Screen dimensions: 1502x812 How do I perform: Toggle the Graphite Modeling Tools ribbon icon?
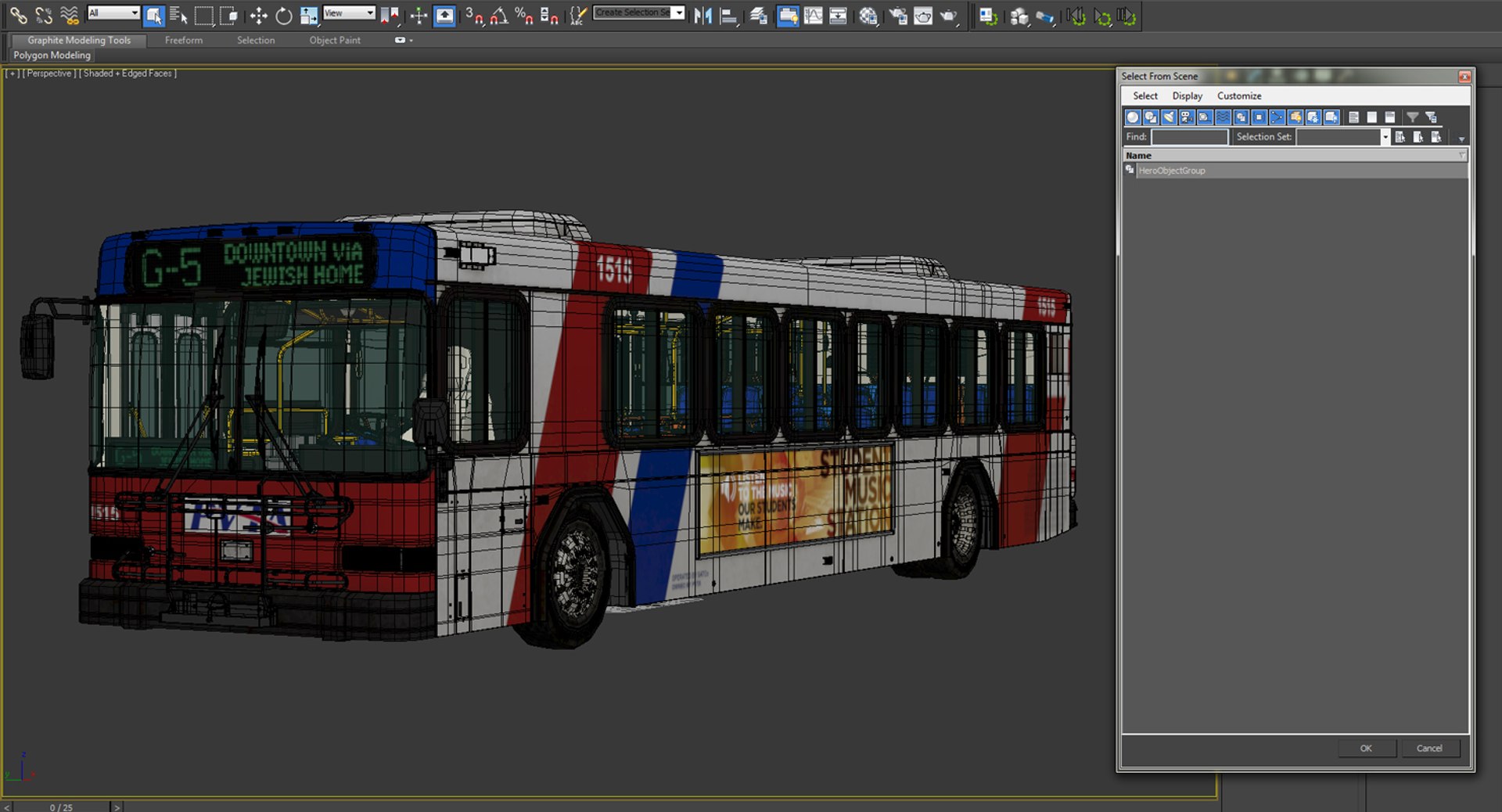787,15
